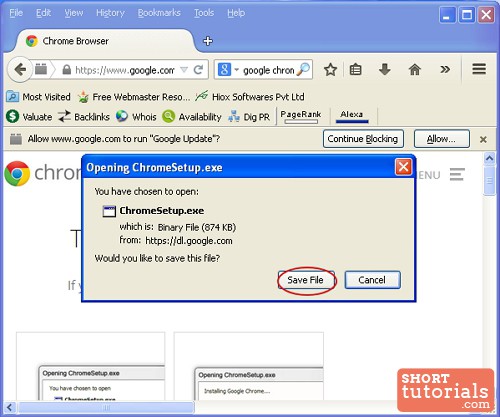
Task: Click the Chrome logo on the page
Action: point(17,173)
